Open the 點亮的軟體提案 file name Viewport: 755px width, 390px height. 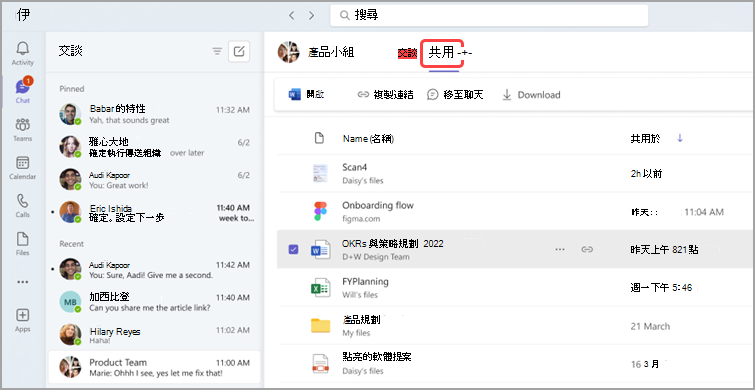pos(377,357)
